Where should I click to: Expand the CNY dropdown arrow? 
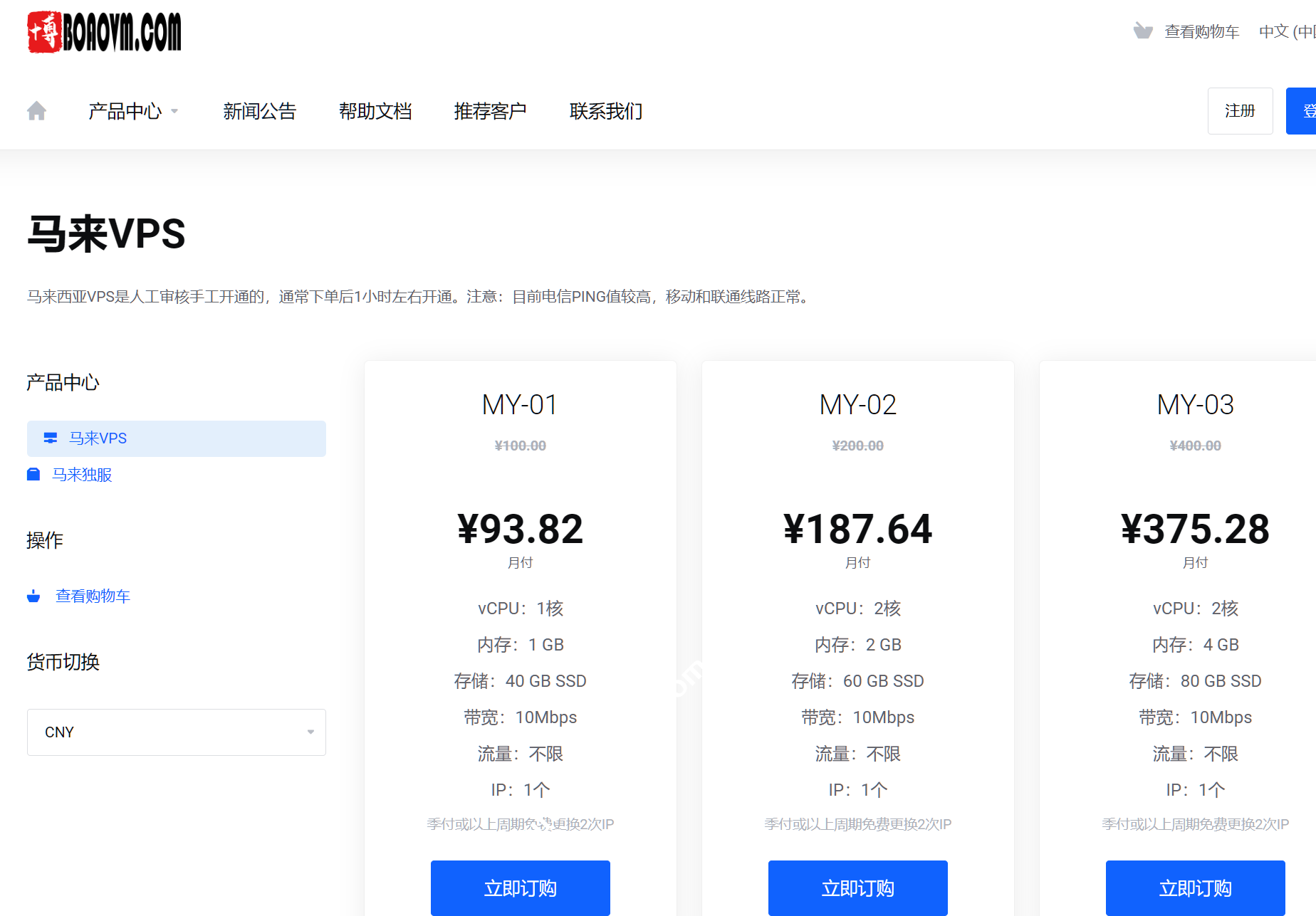[310, 732]
